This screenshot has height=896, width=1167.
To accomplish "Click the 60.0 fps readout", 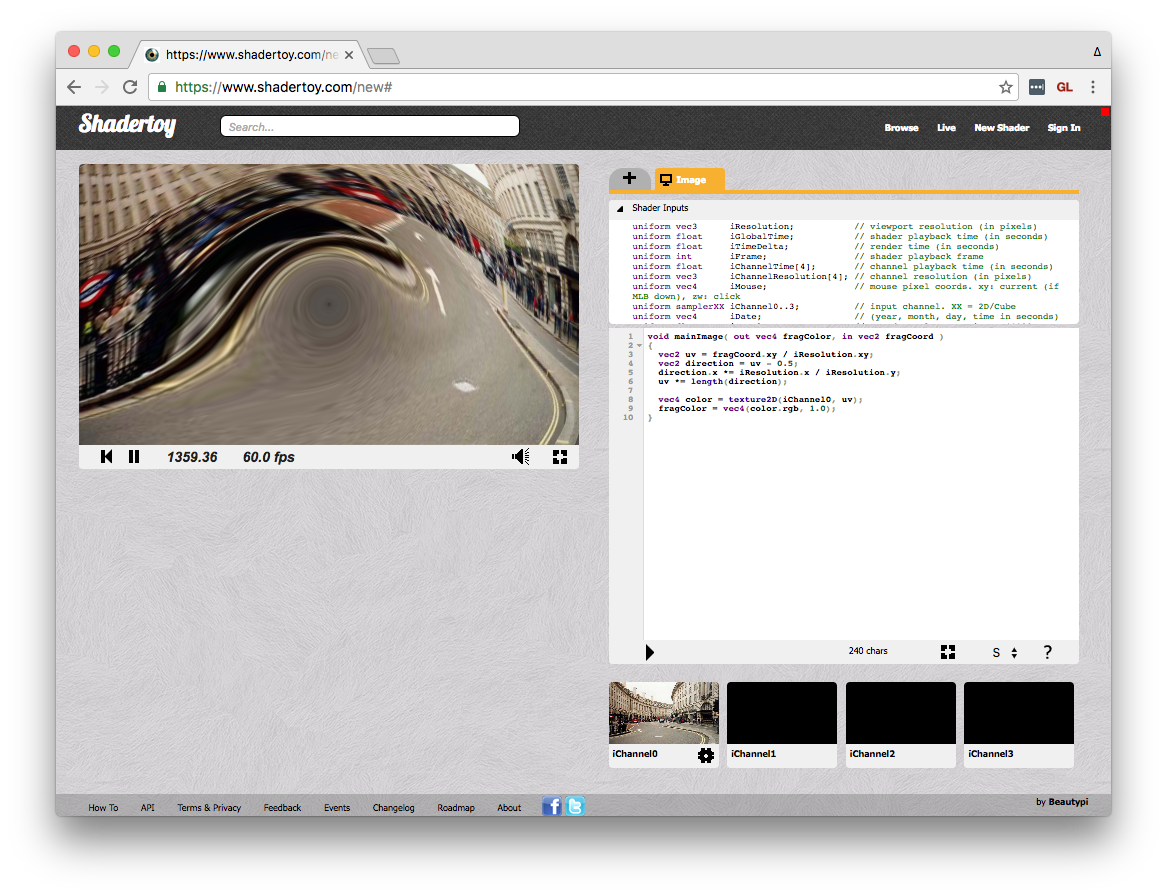I will click(x=269, y=457).
